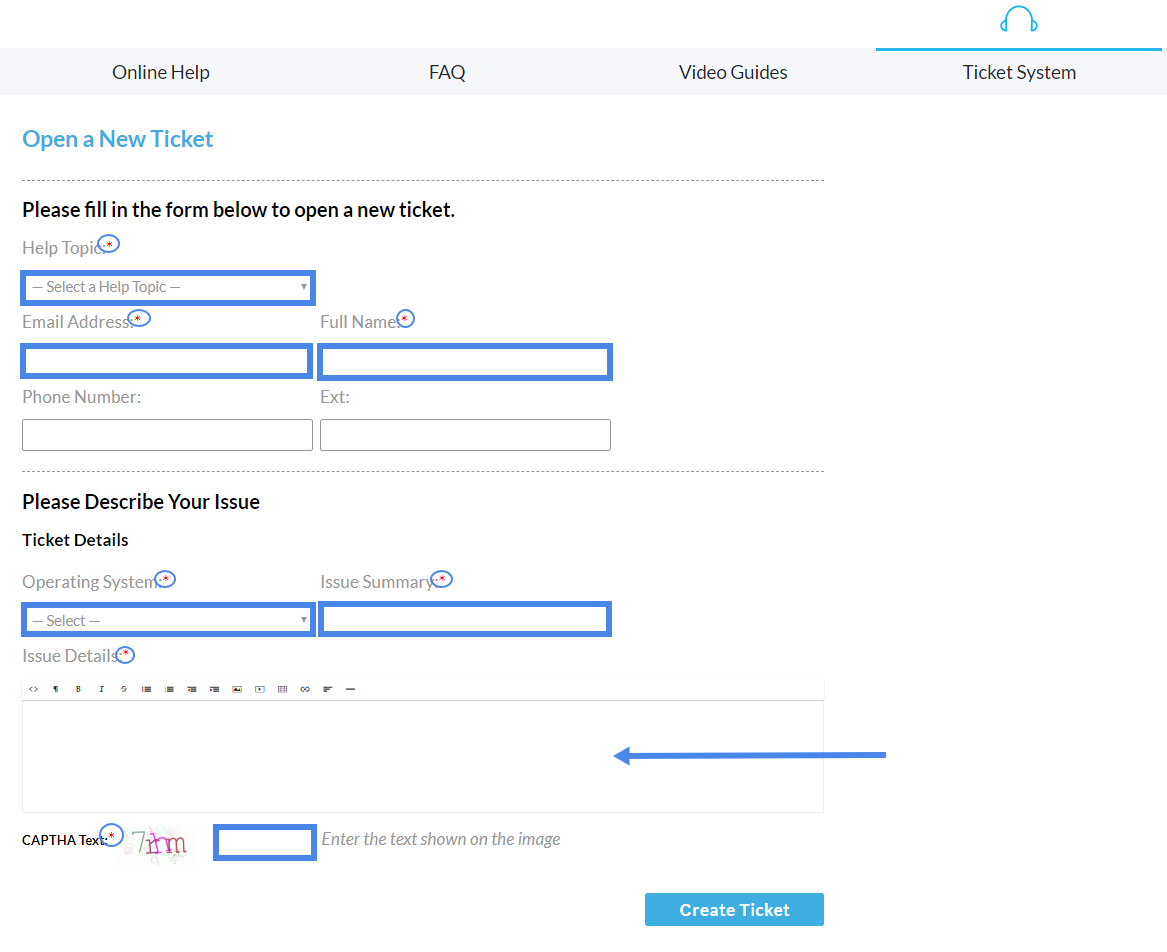Insert unordered bullet list
The width and height of the screenshot is (1167, 952).
tap(146, 689)
